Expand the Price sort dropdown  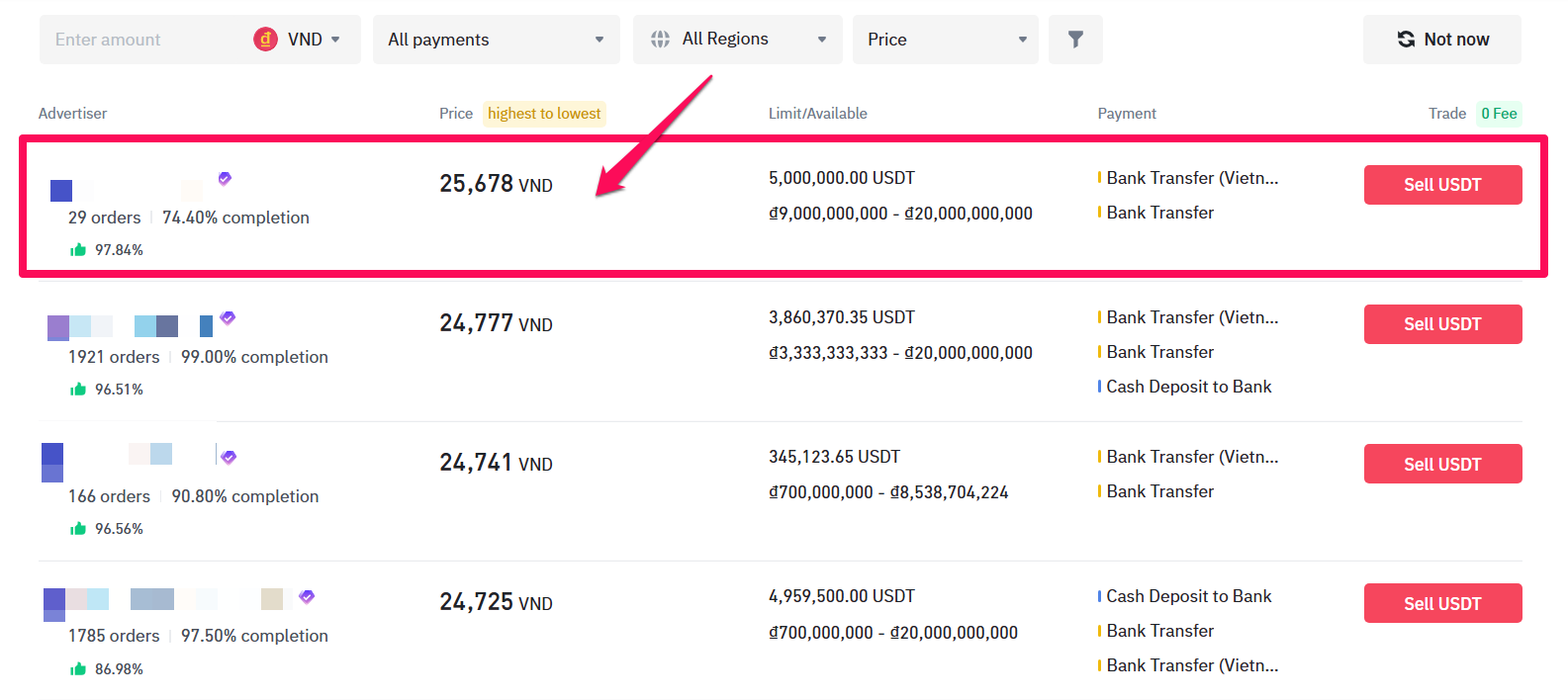coord(945,40)
